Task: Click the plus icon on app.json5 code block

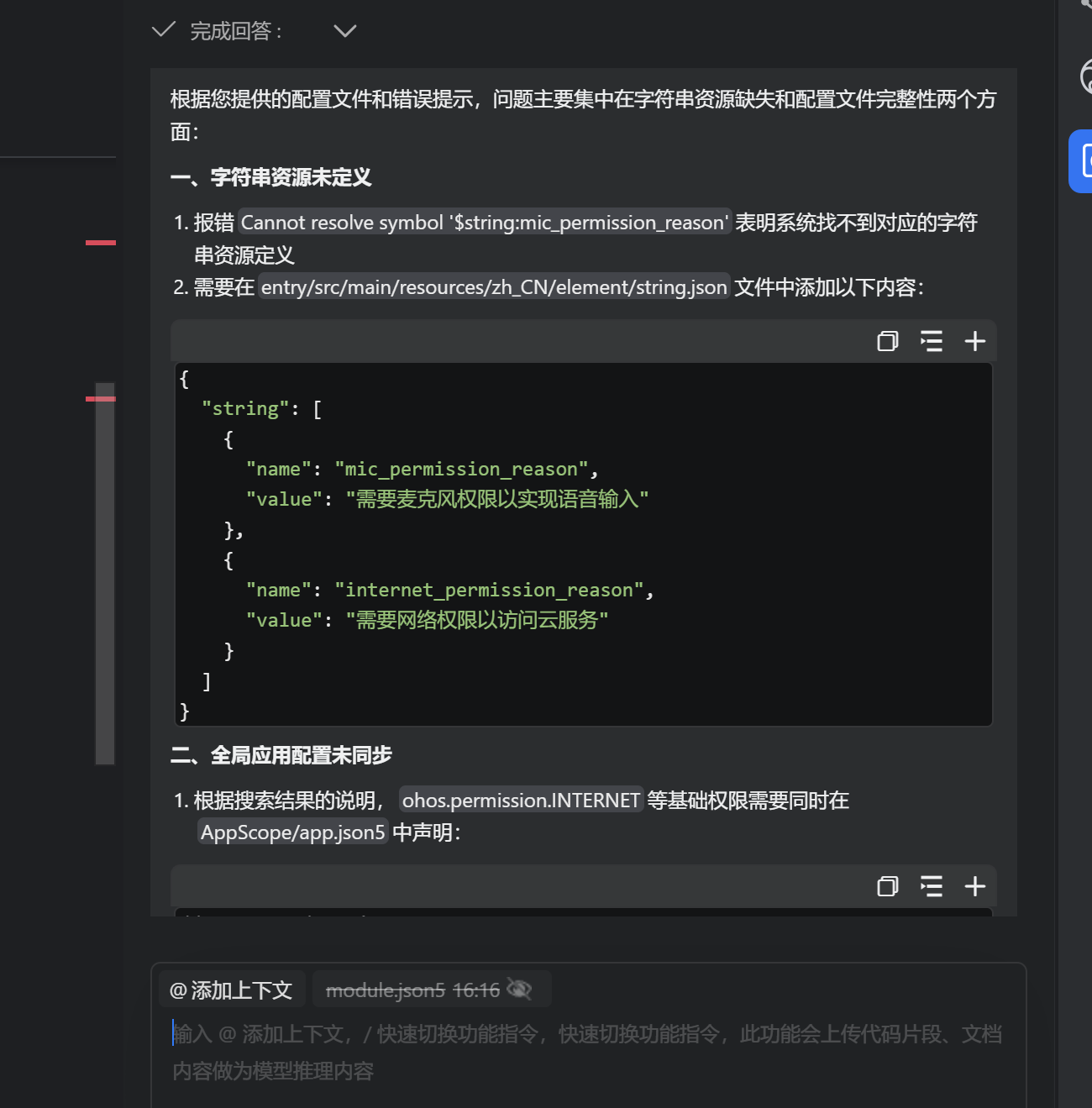Action: 974,886
